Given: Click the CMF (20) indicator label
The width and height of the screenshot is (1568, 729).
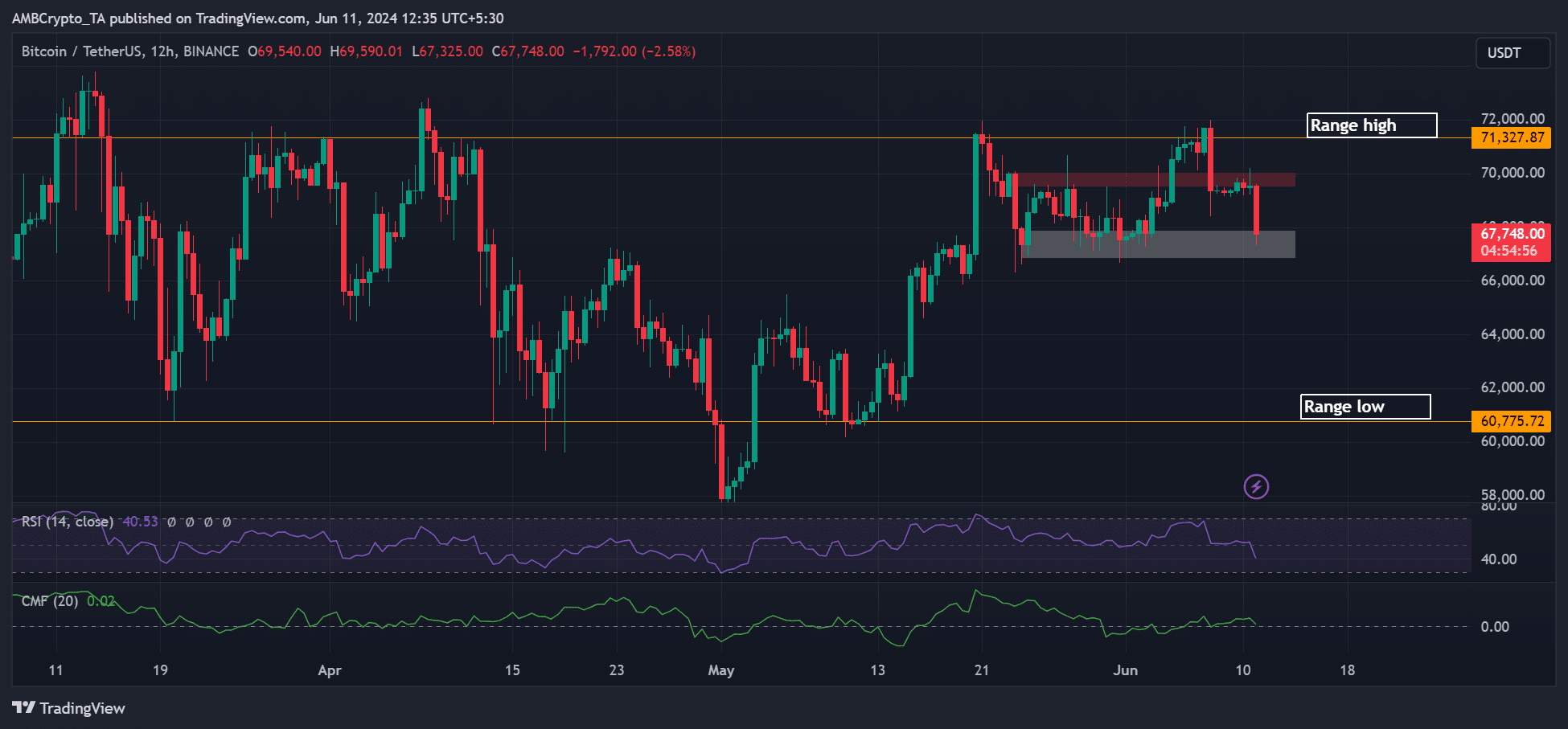Looking at the screenshot, I should tap(50, 601).
